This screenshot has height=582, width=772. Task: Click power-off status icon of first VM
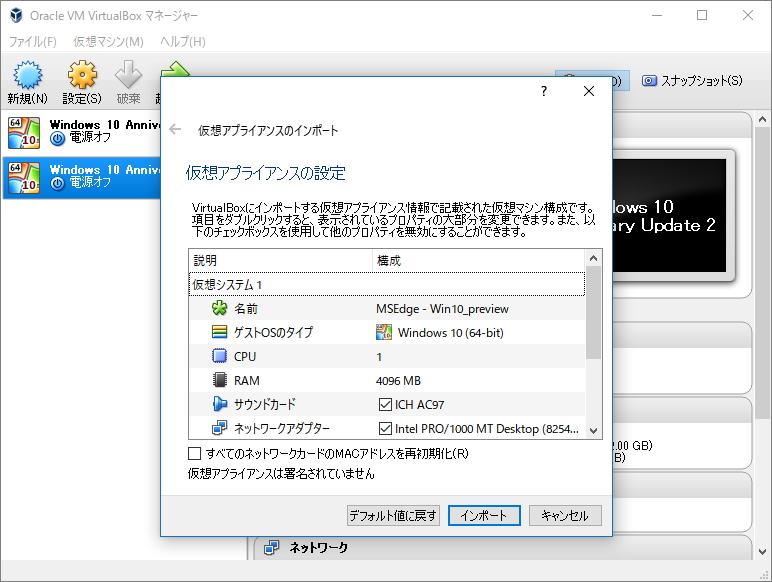58,138
